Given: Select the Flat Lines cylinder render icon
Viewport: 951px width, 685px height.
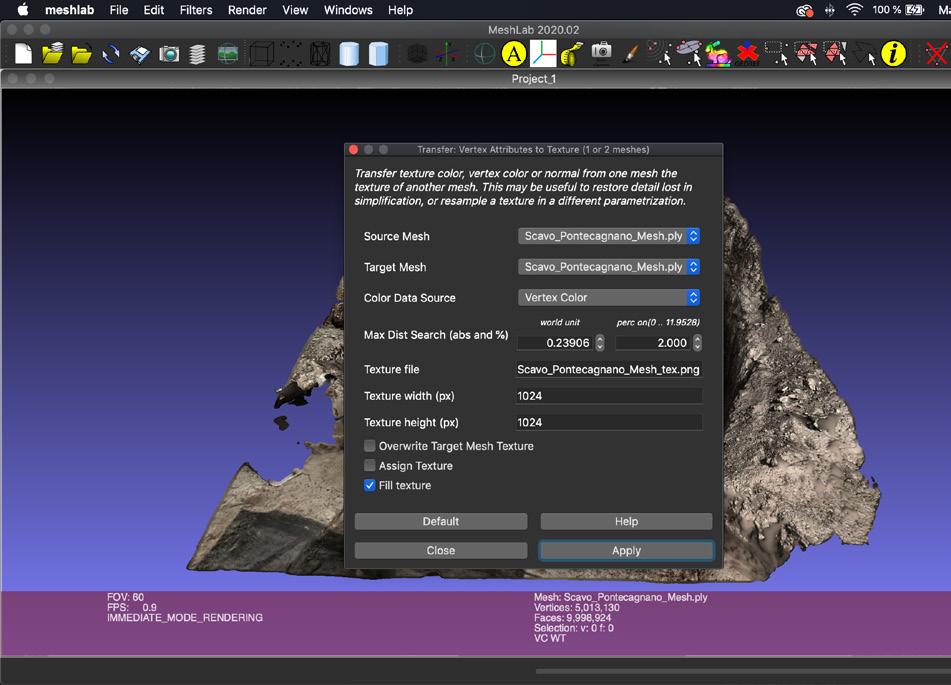Looking at the screenshot, I should pos(349,54).
